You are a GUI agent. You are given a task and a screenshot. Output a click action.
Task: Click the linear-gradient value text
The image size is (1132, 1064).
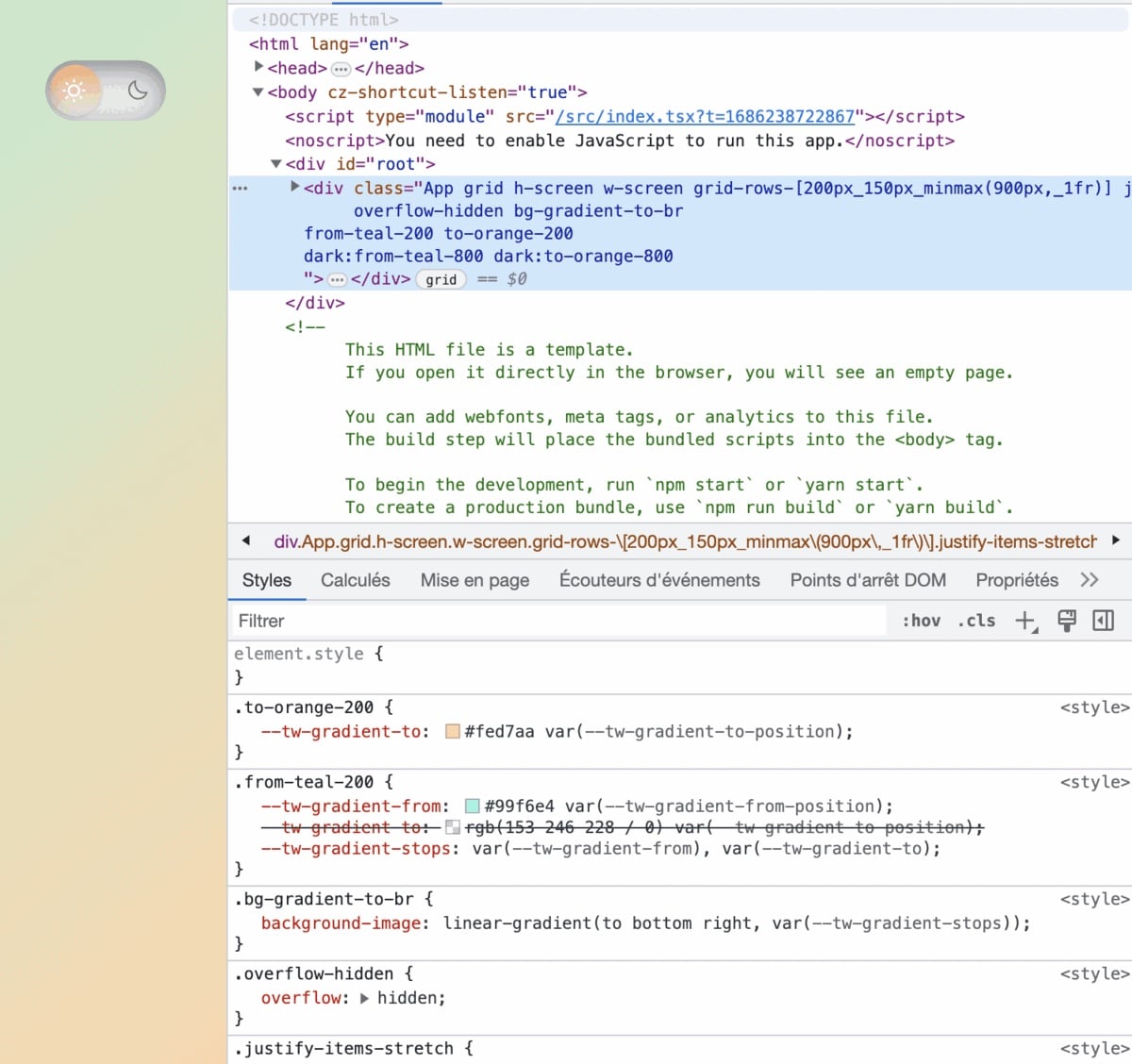(736, 923)
